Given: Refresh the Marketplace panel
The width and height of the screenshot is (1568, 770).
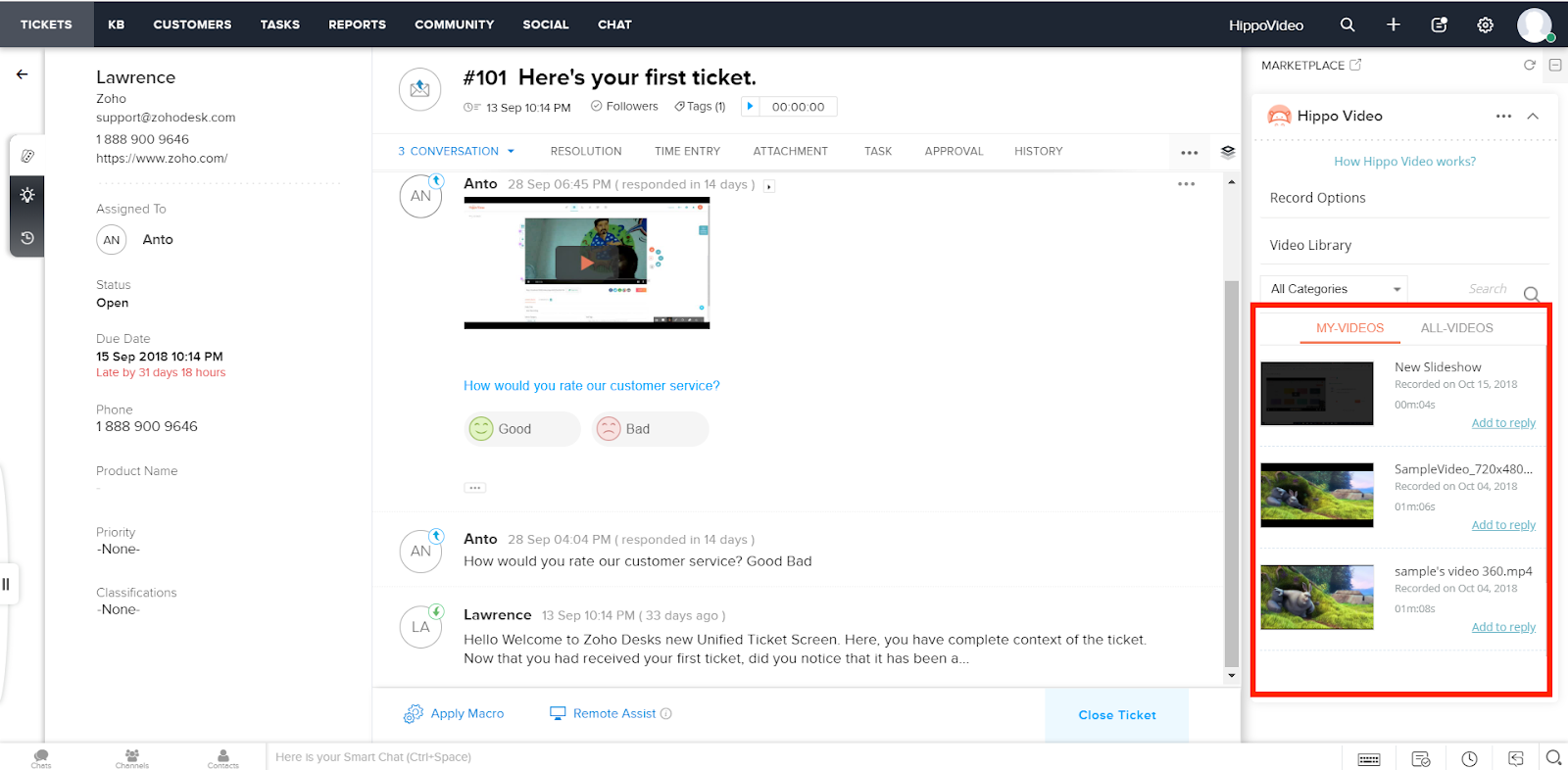Looking at the screenshot, I should coord(1529,65).
